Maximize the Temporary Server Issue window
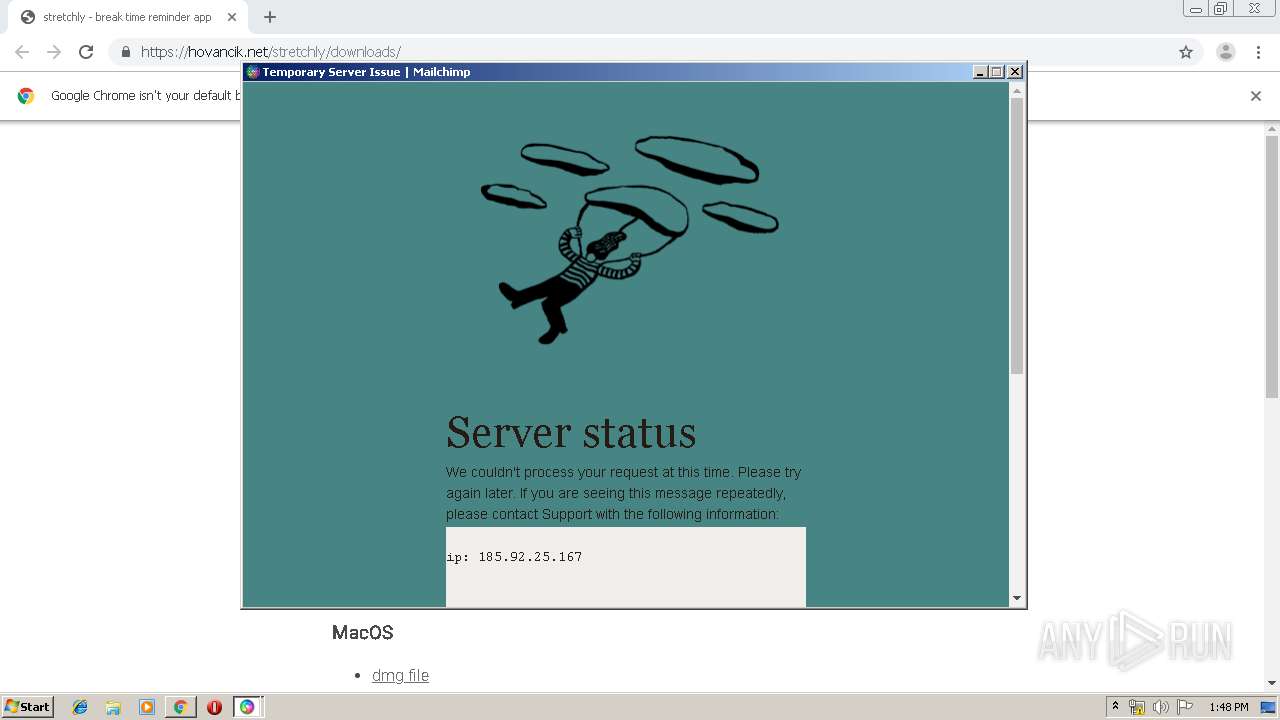 coord(997,72)
